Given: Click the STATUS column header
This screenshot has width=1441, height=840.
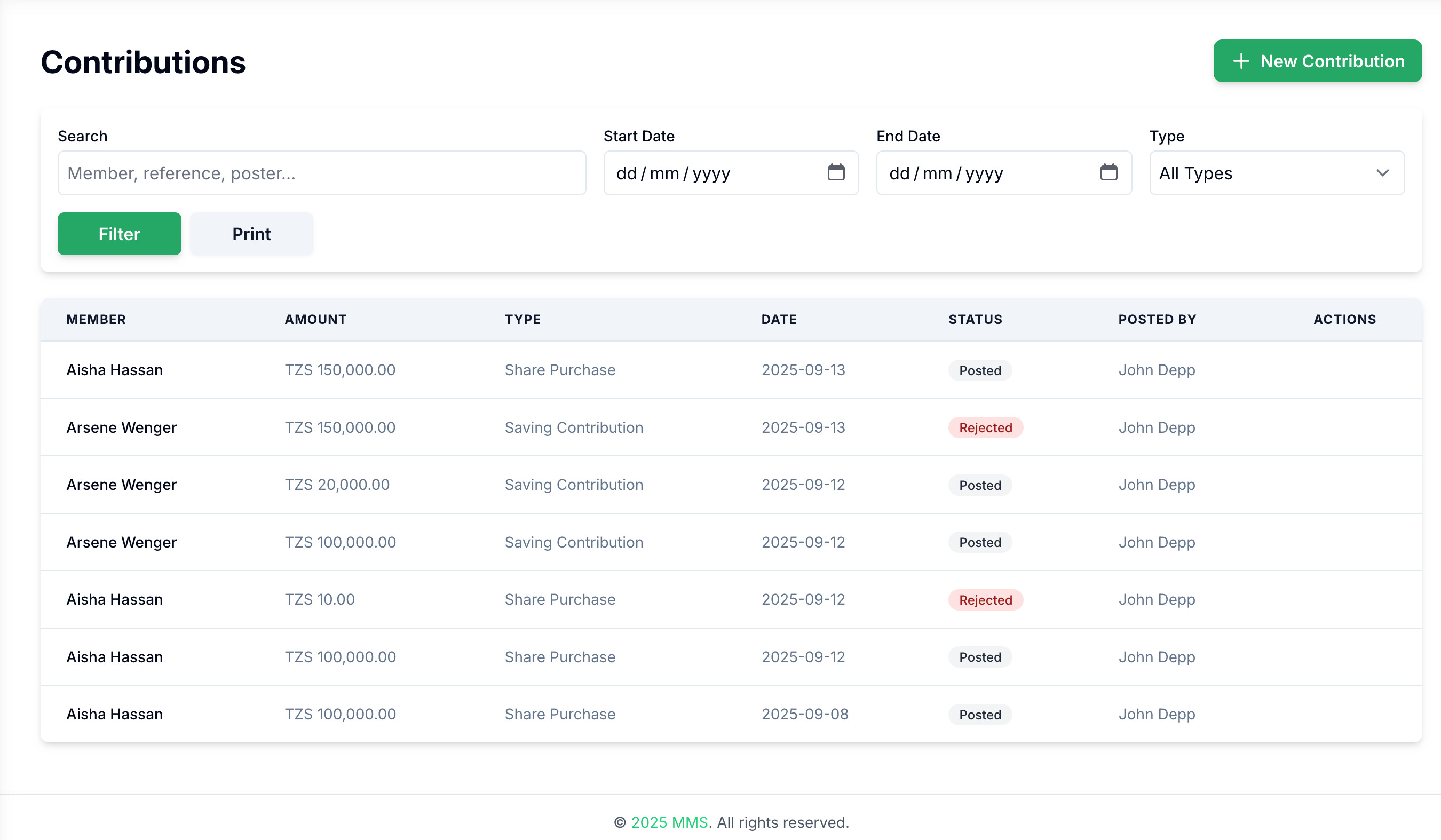Looking at the screenshot, I should 976,319.
